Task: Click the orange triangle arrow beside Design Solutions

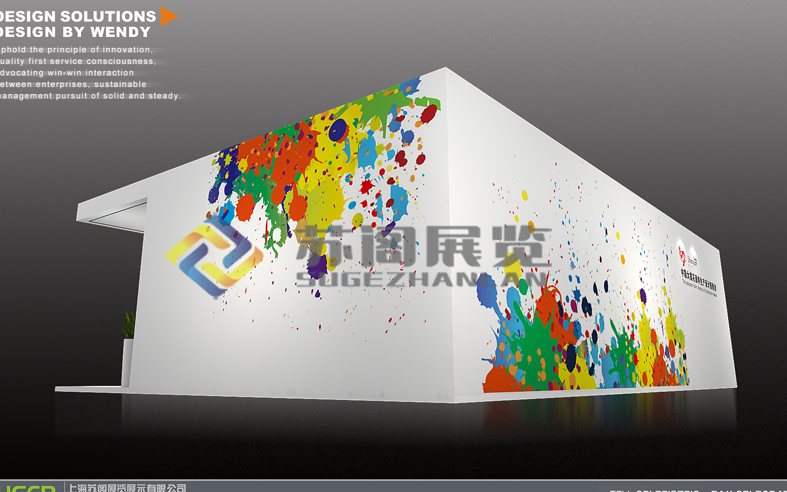Action: pos(169,16)
